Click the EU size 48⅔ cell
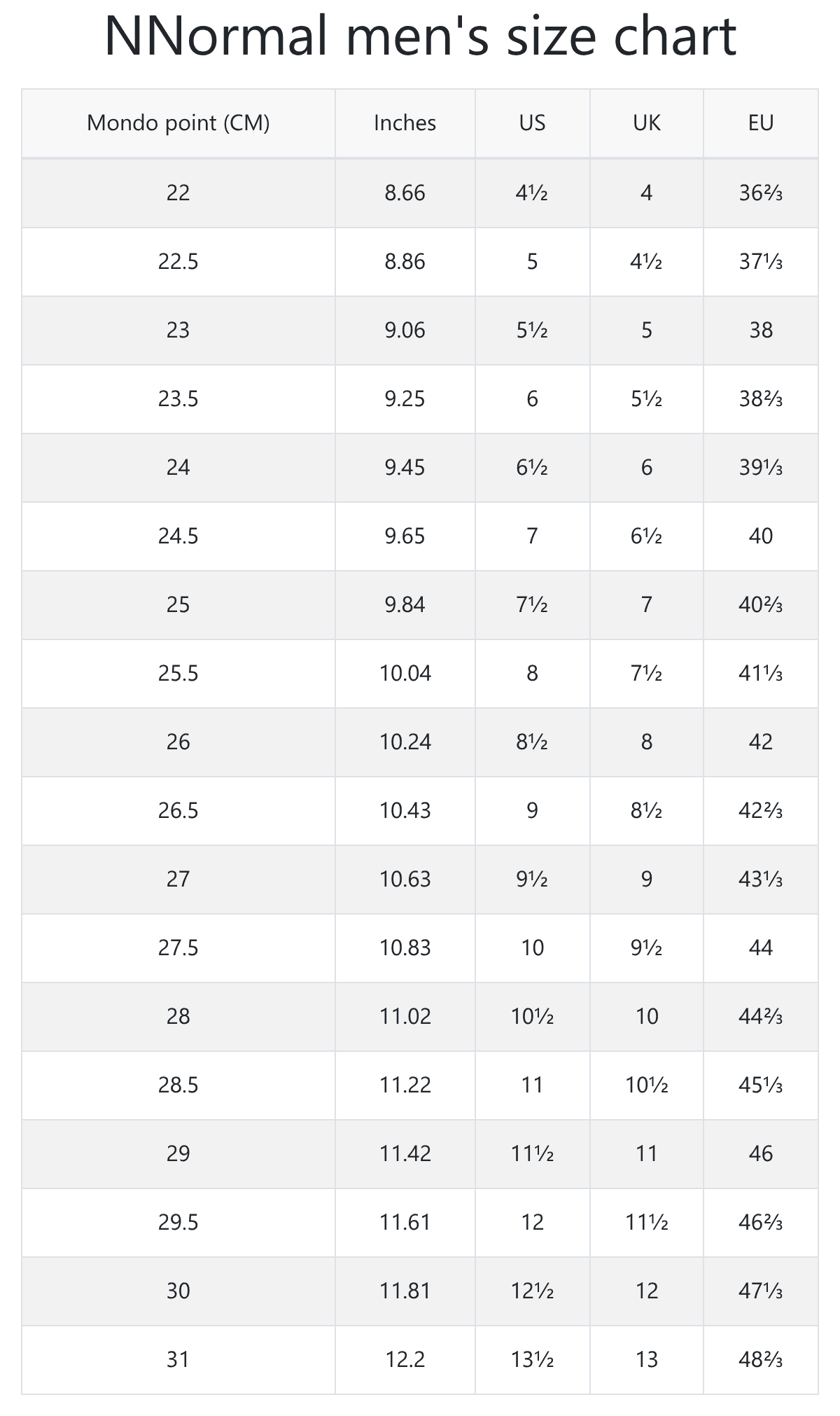 tap(760, 1359)
